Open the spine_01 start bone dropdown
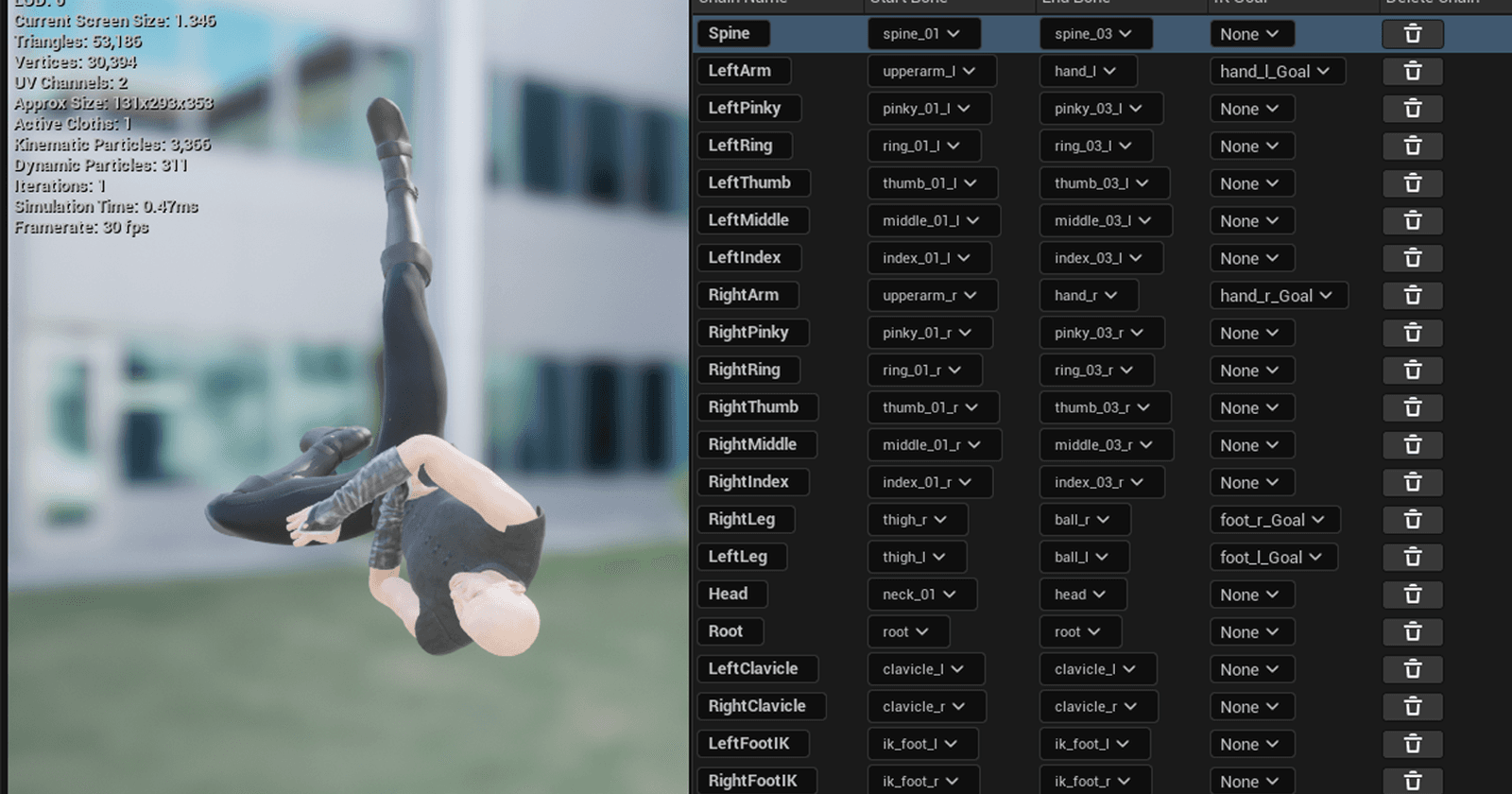This screenshot has height=794, width=1512. click(x=923, y=34)
